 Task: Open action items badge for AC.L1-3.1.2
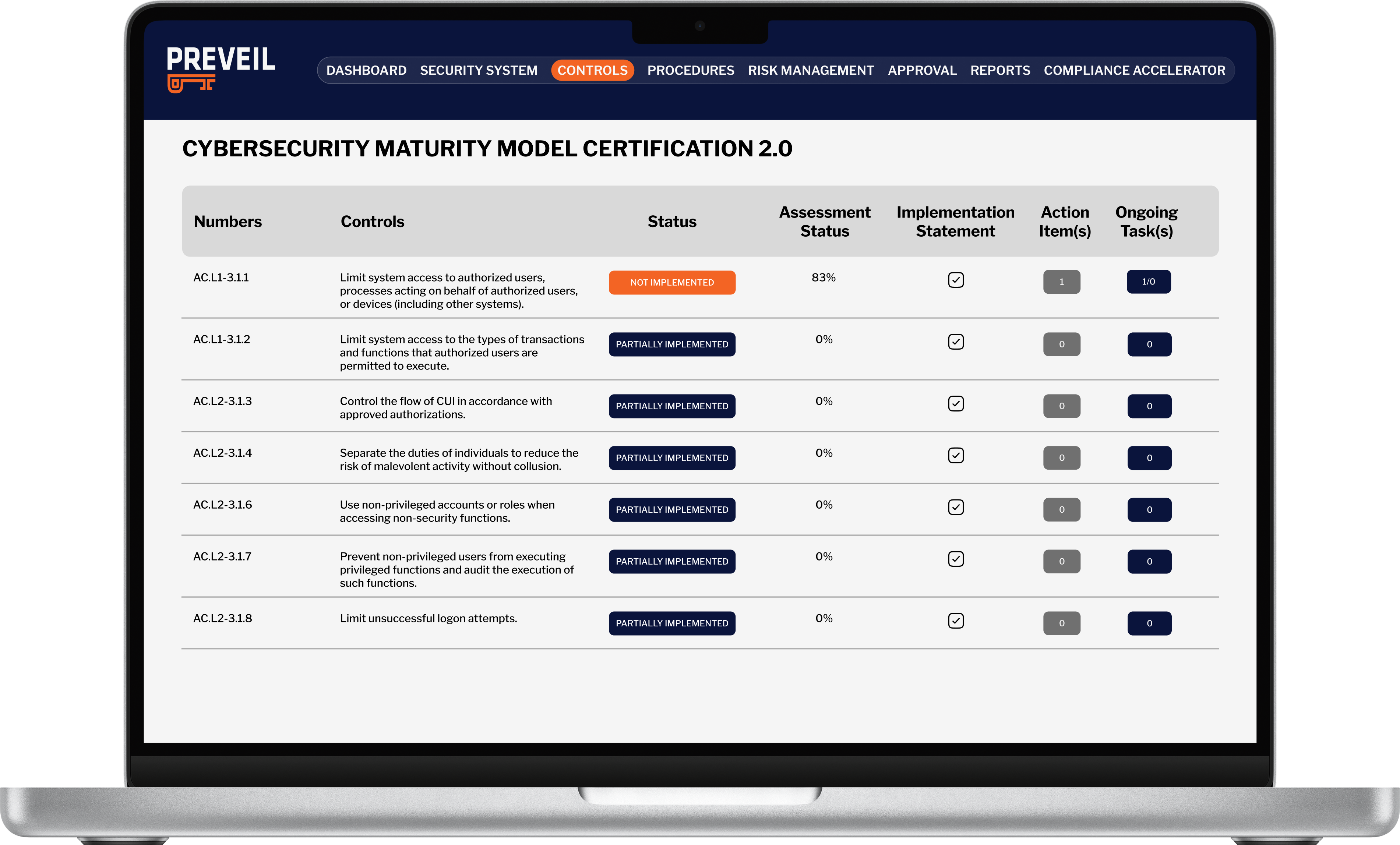coord(1061,344)
